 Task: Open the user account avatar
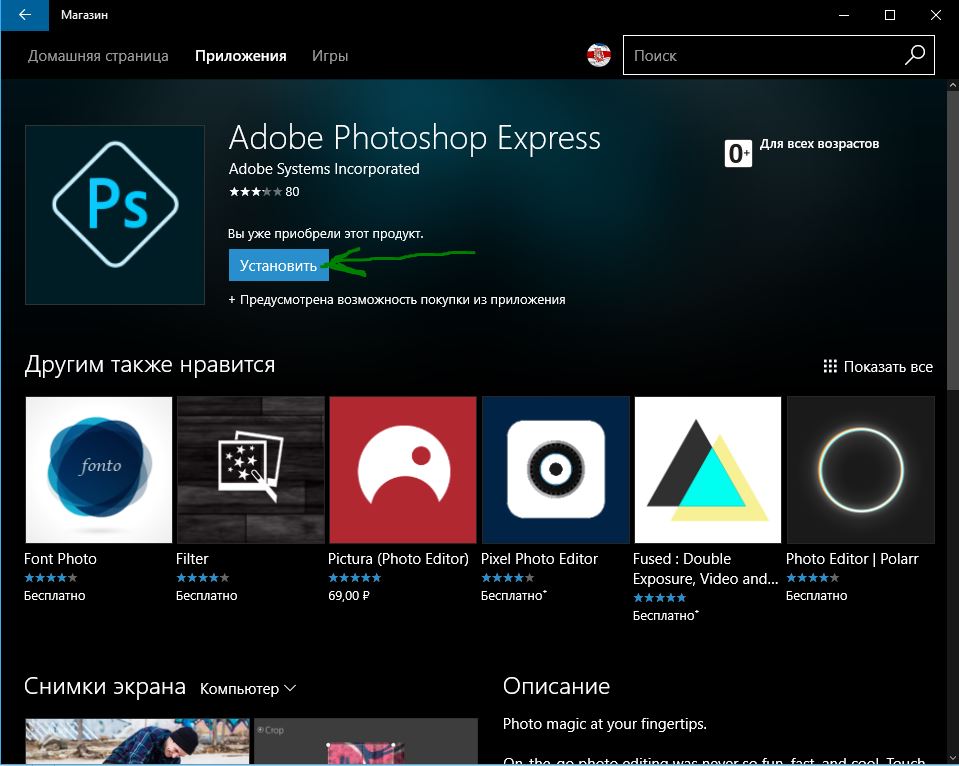(x=599, y=56)
